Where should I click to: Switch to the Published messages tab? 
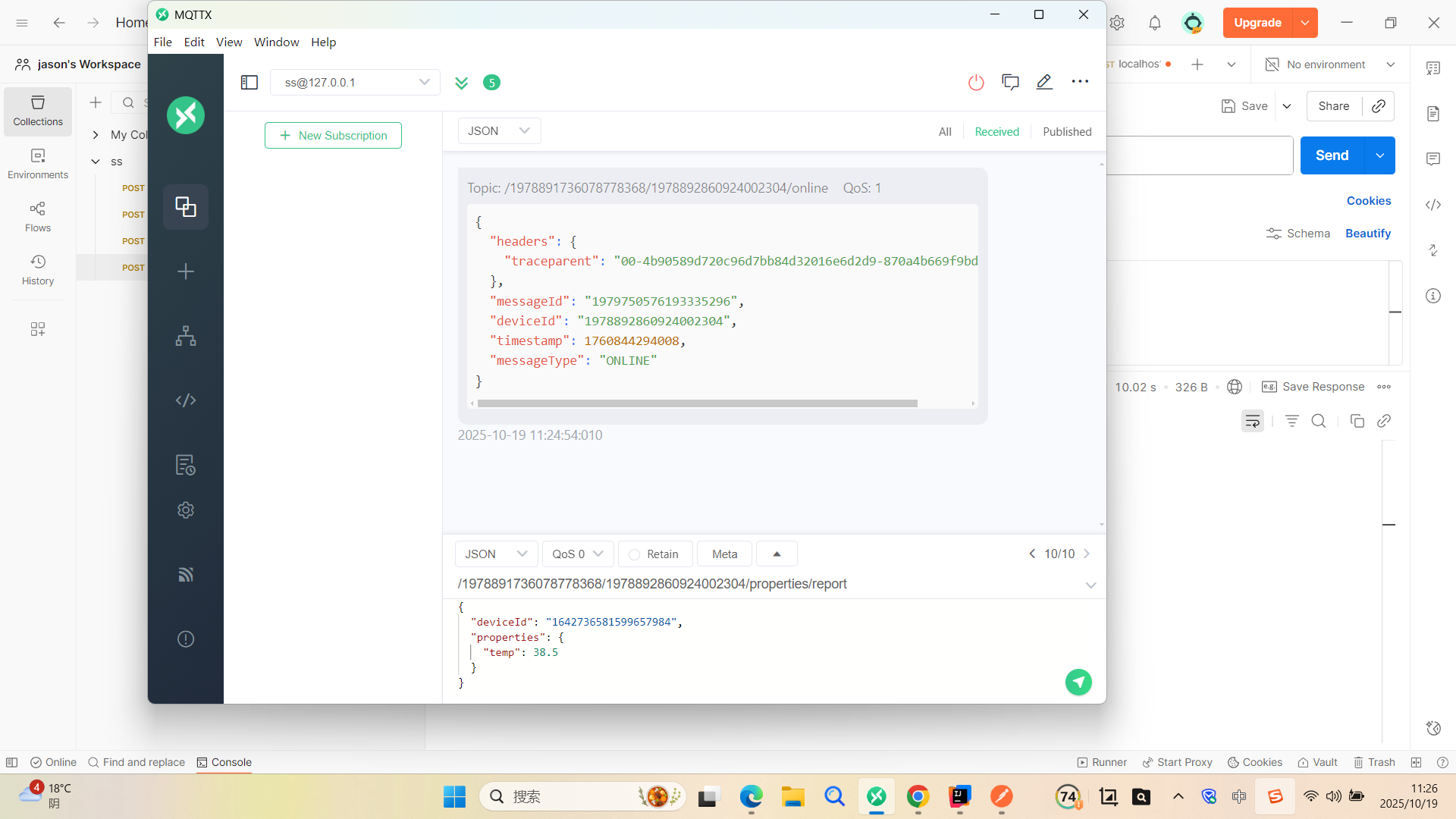pos(1067,132)
